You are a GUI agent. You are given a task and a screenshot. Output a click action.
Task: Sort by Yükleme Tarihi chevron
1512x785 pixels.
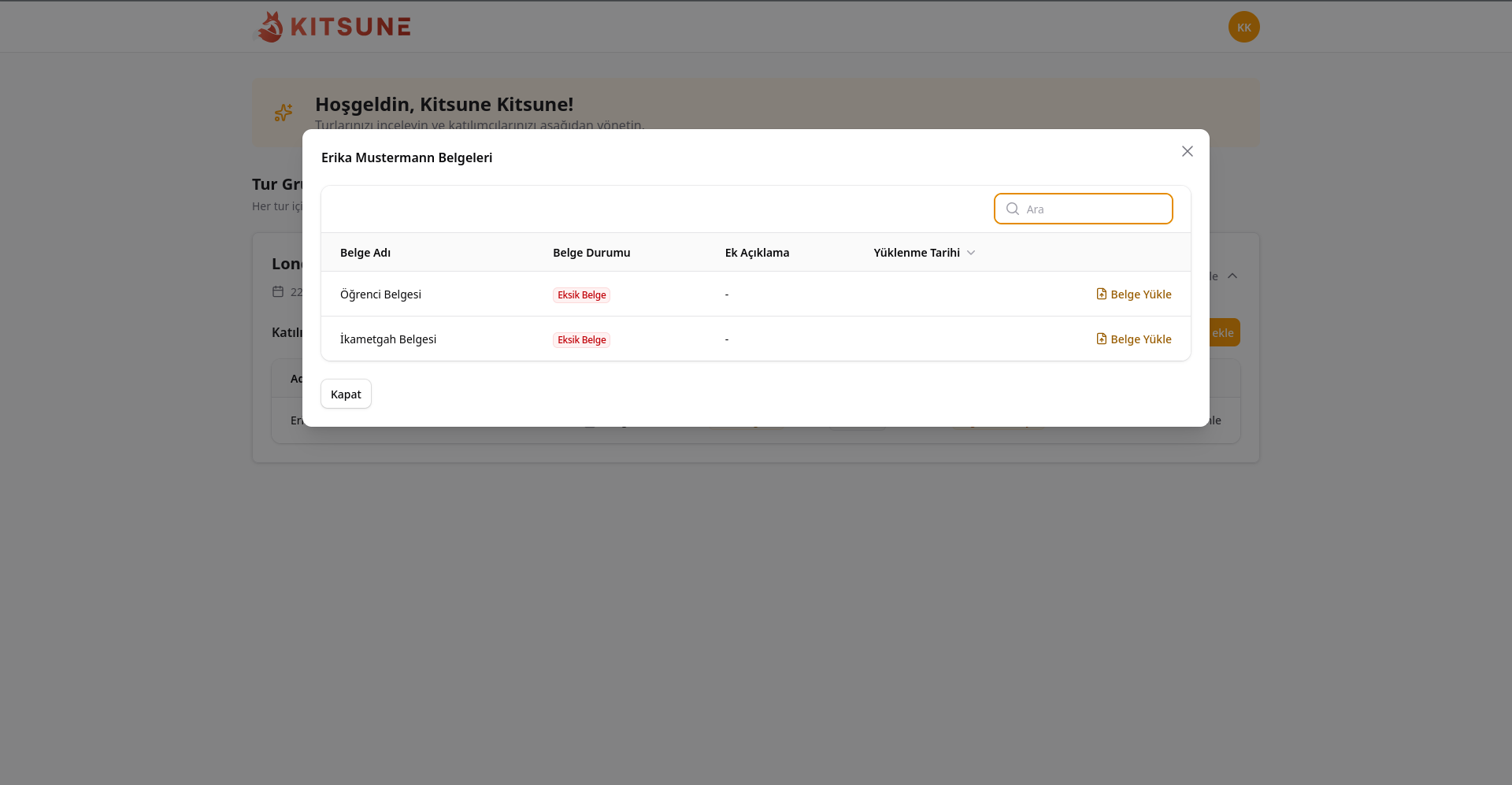[971, 253]
